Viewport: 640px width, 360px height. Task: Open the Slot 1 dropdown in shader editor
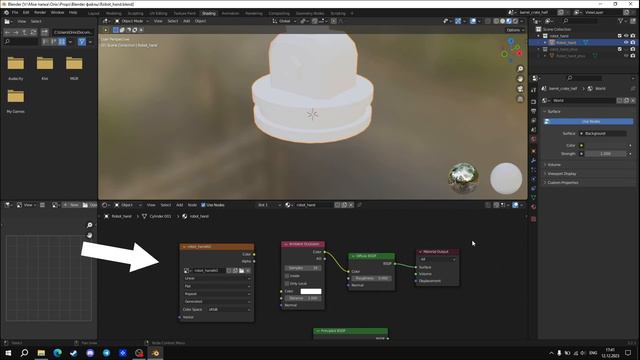269,205
